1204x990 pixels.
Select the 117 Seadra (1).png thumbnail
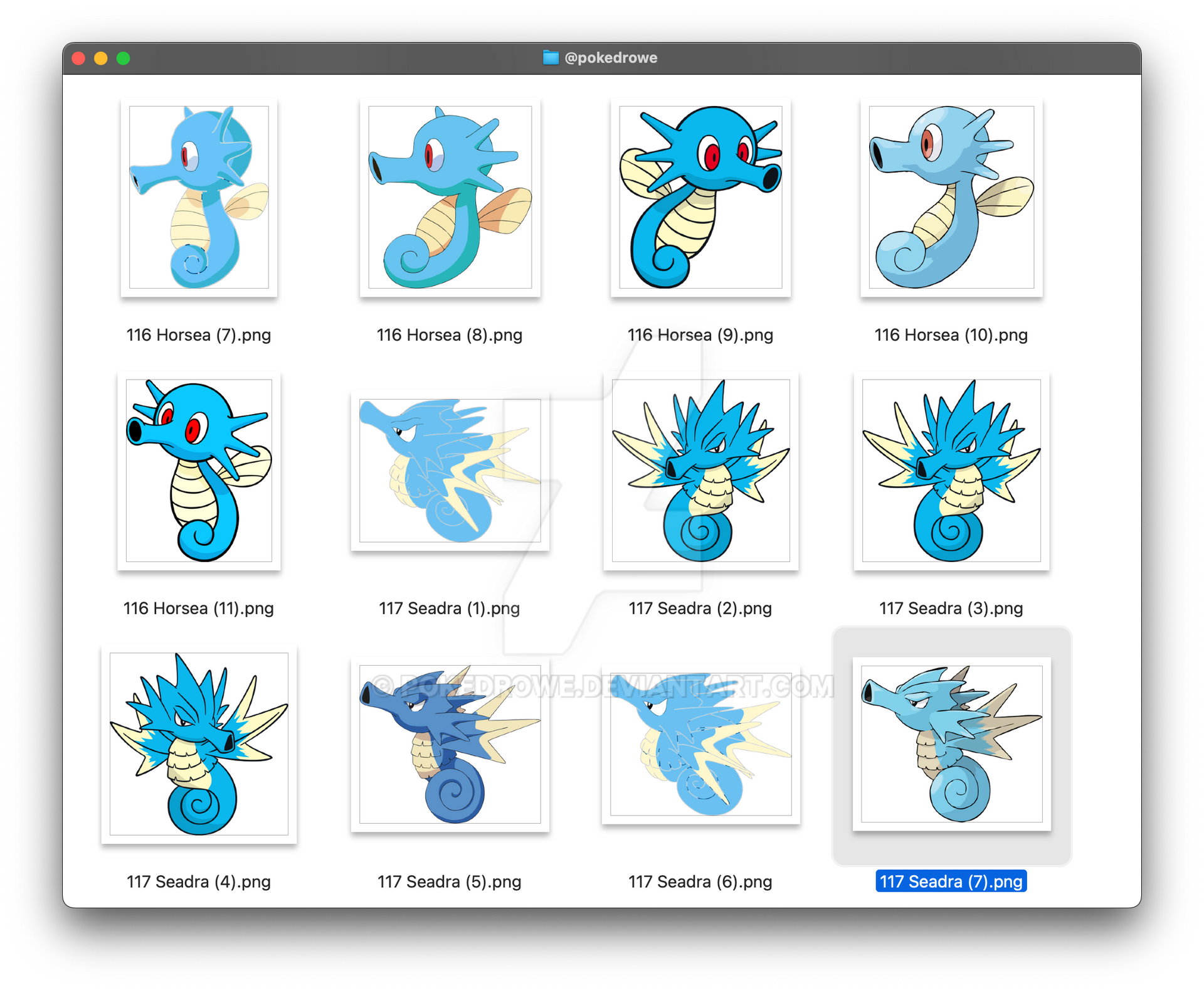coord(450,471)
